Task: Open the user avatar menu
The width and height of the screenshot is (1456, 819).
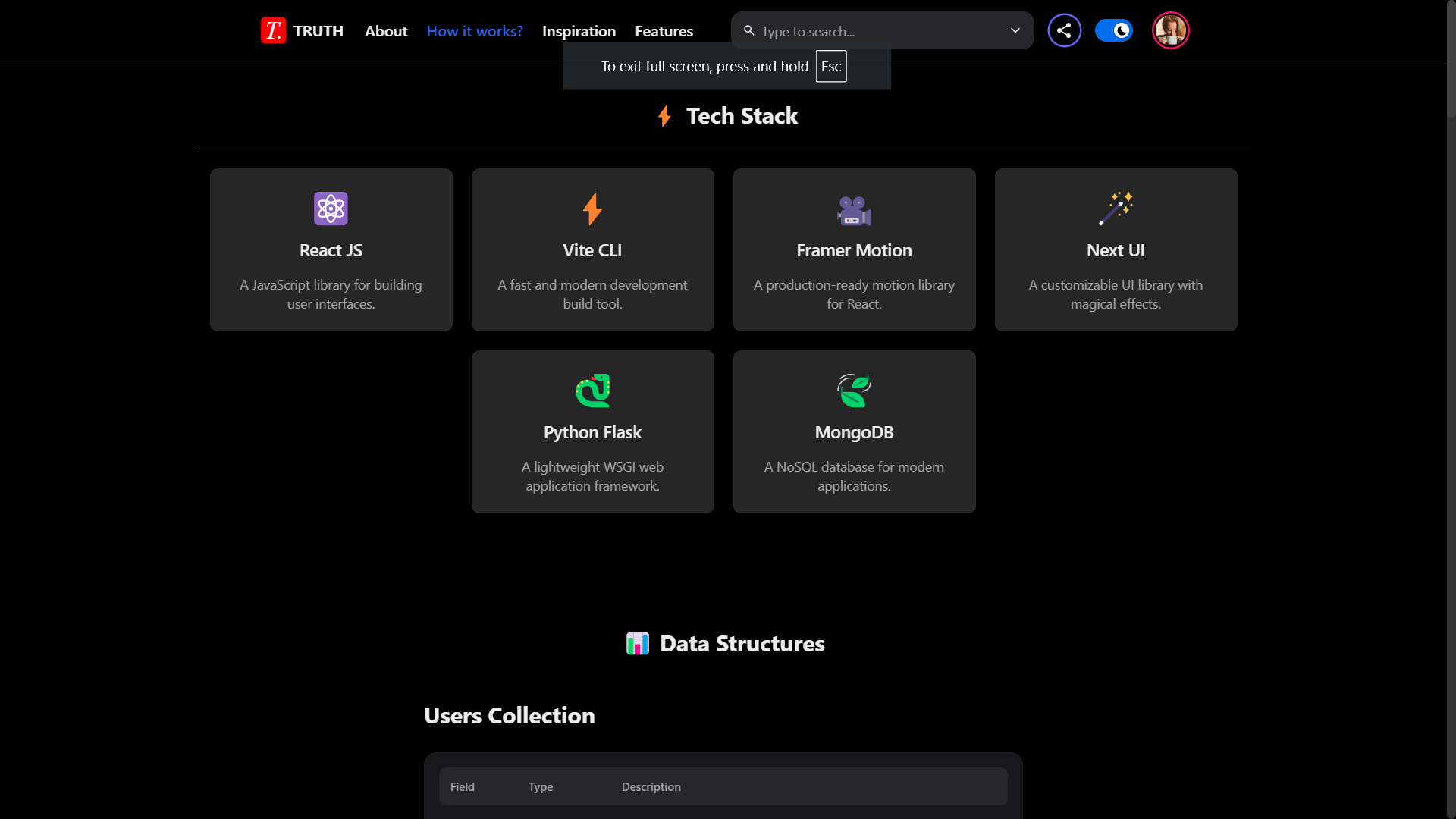Action: pos(1170,31)
